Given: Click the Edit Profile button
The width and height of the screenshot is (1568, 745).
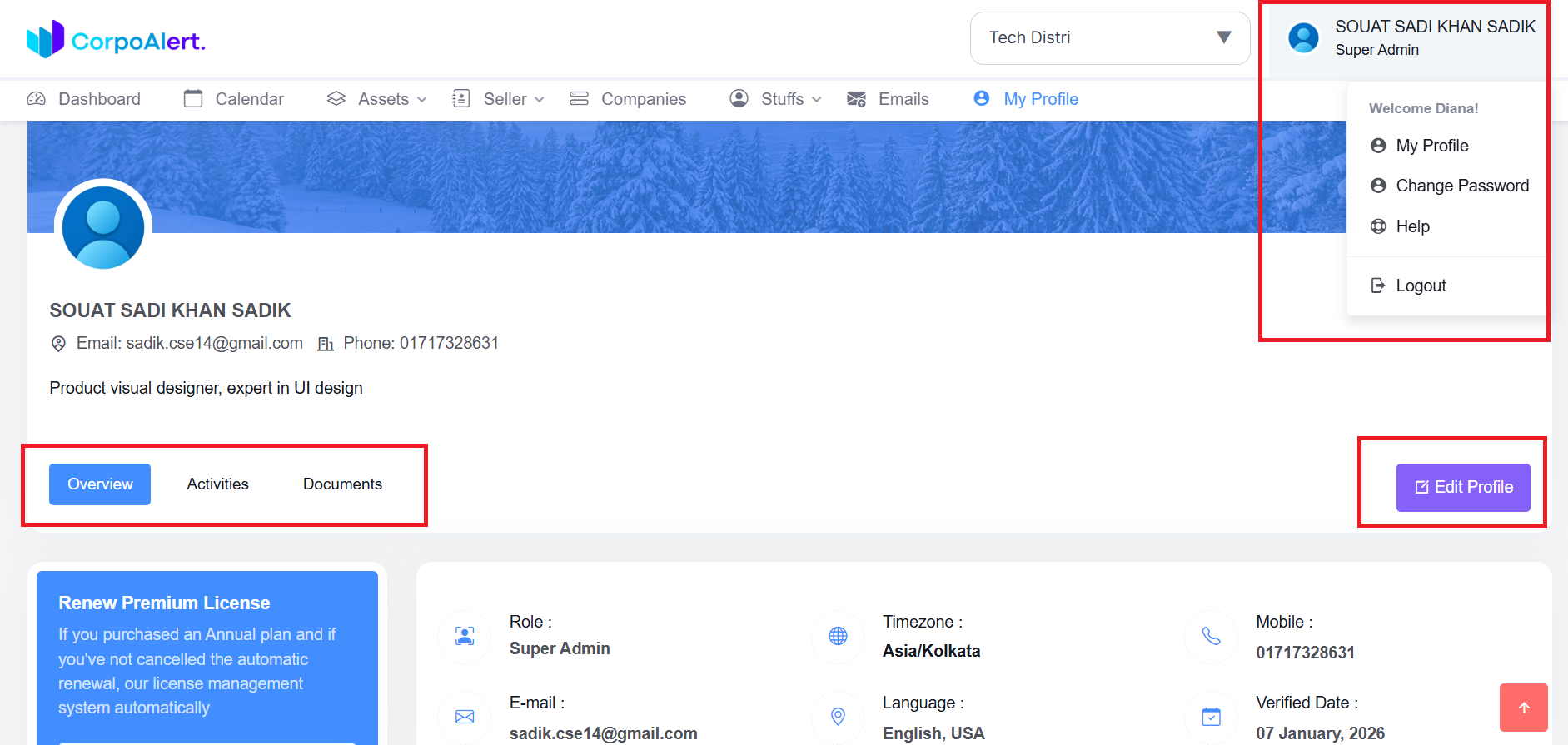Looking at the screenshot, I should [1463, 487].
